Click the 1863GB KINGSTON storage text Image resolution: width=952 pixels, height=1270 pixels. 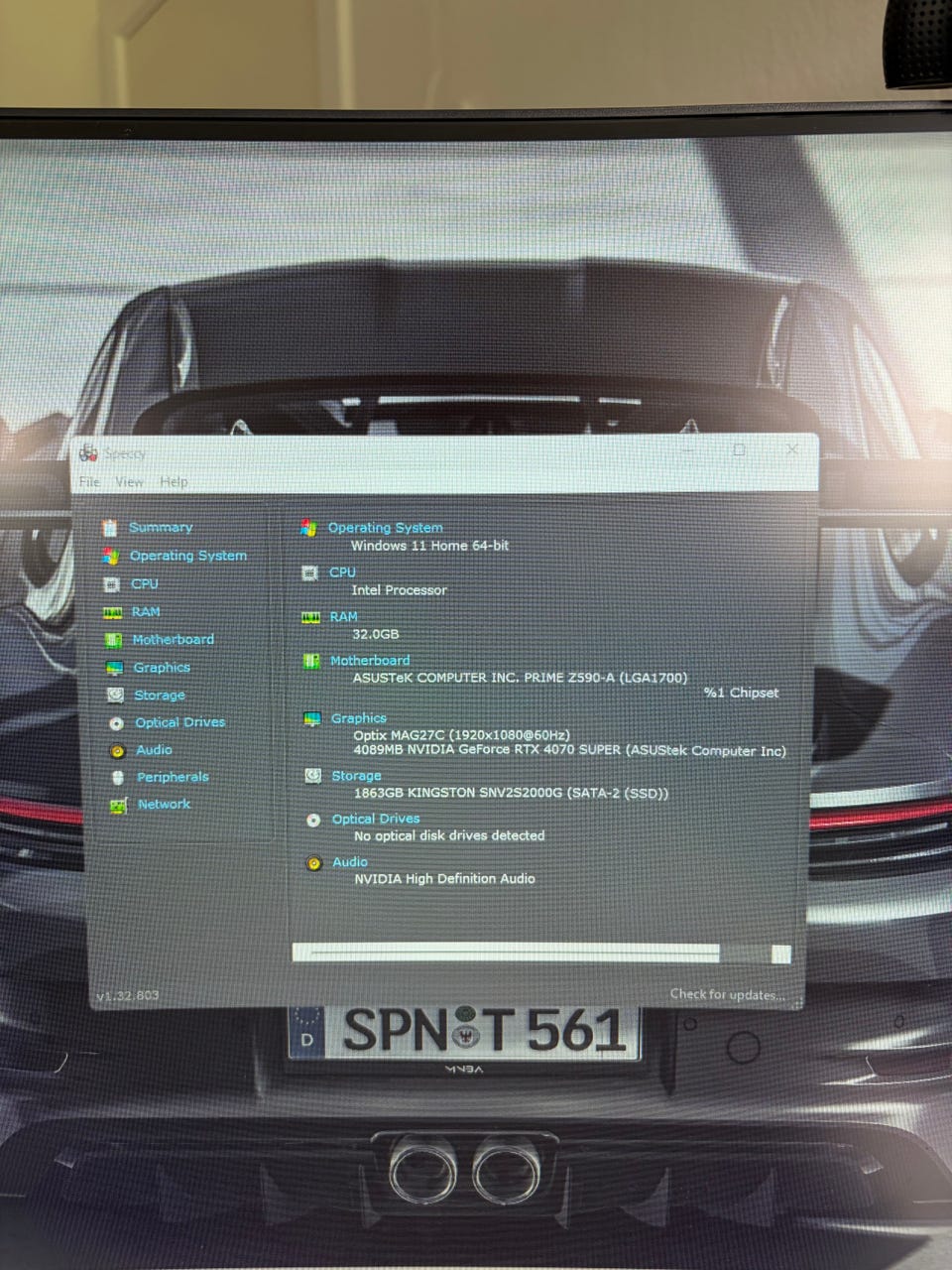(x=511, y=793)
